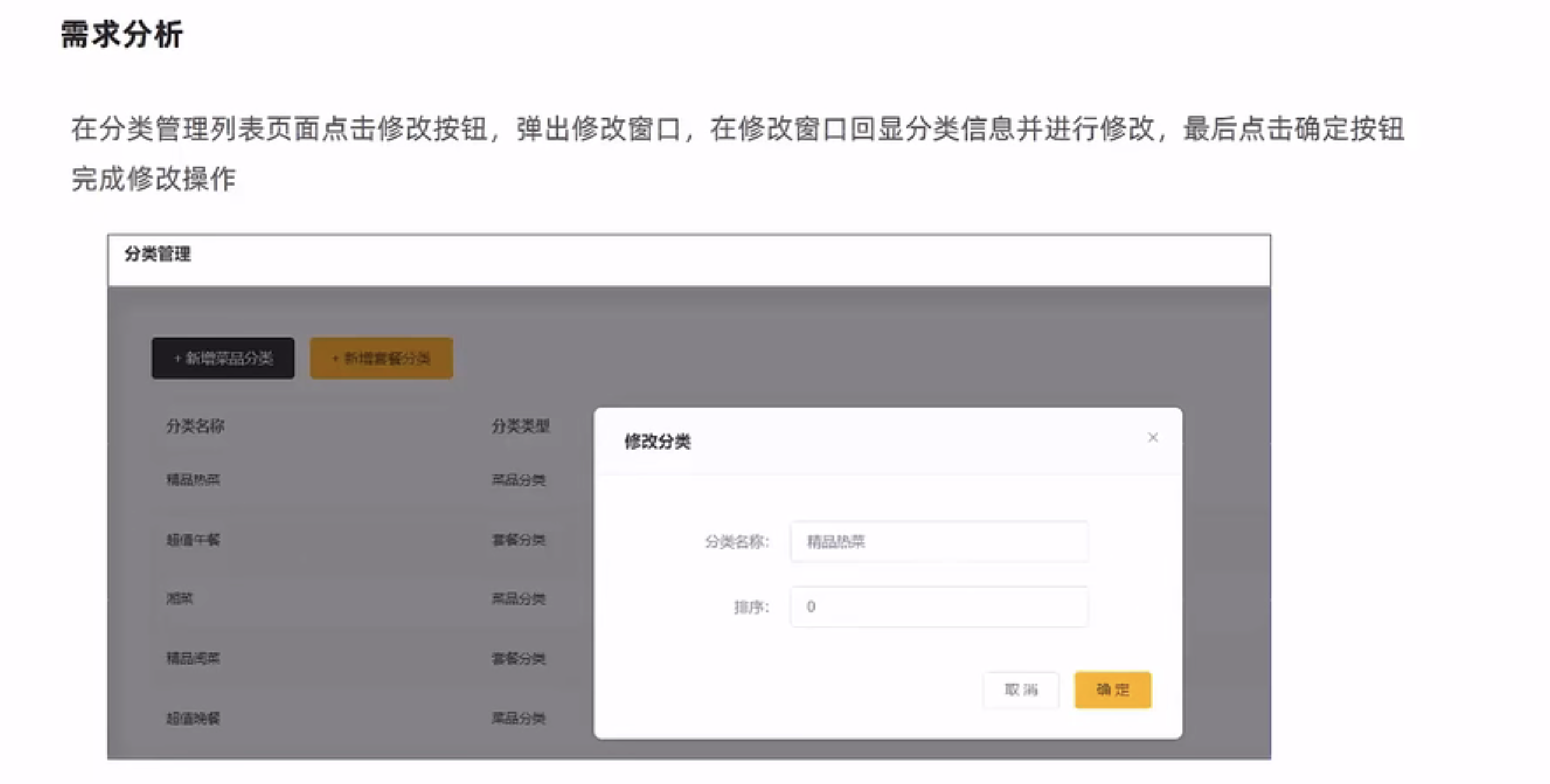Select the 精品热菜 row in the table
The image size is (1550, 784).
pos(193,479)
